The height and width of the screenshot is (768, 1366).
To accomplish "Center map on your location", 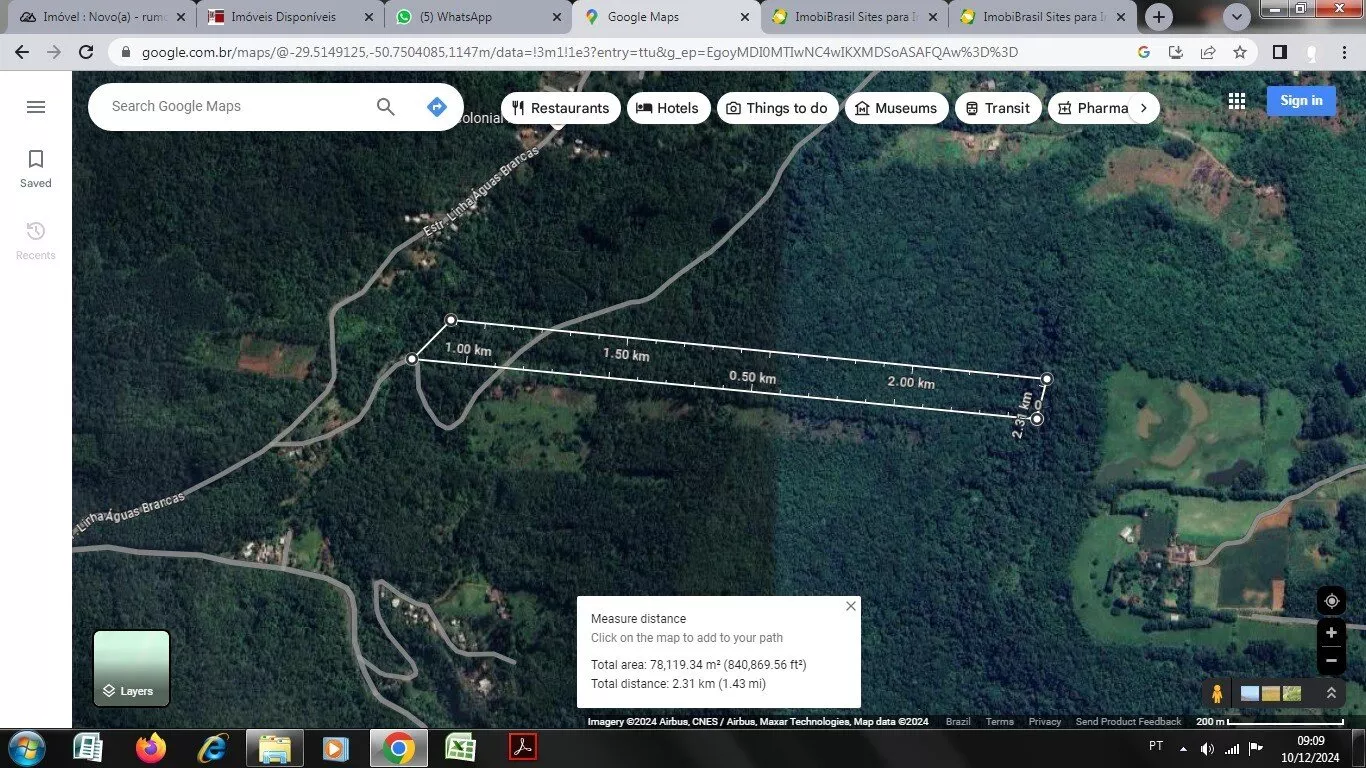I will (1331, 601).
